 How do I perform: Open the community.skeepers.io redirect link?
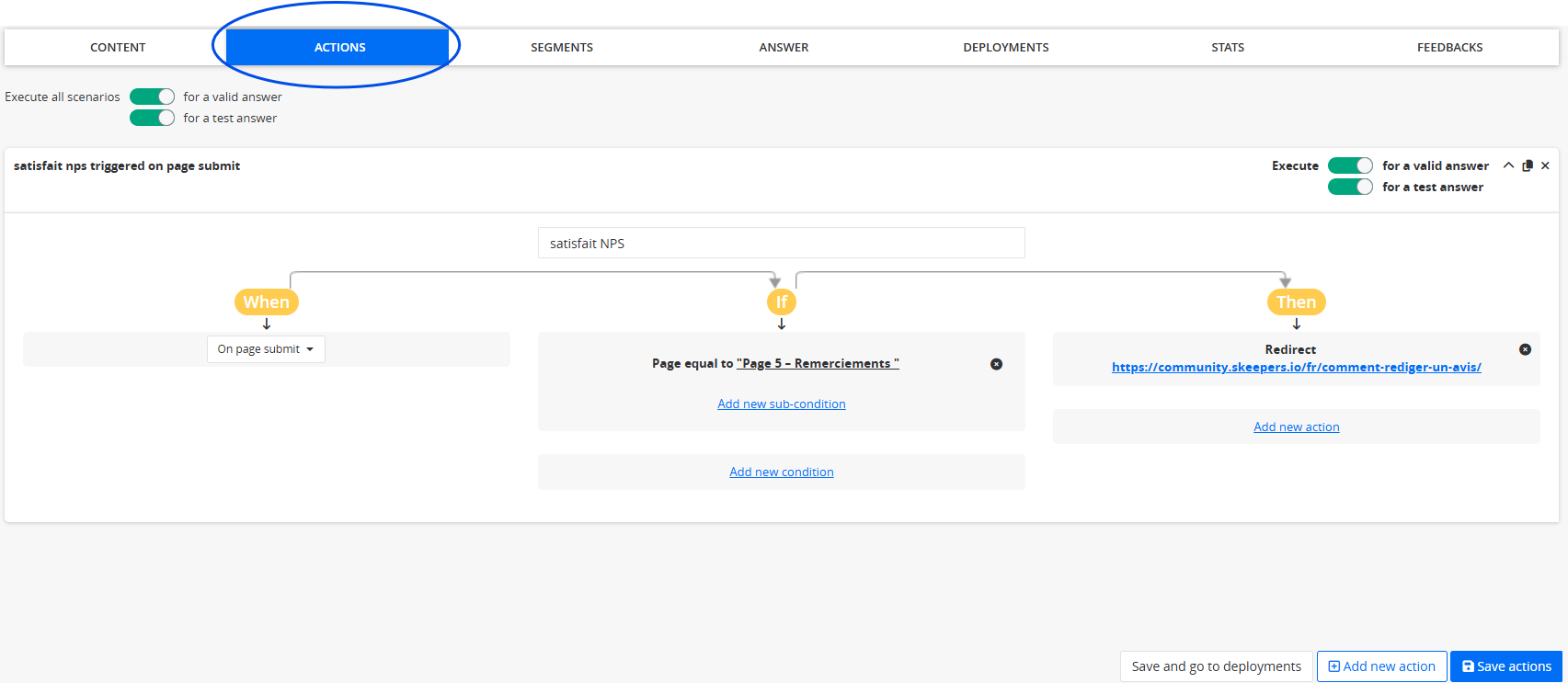click(1296, 367)
